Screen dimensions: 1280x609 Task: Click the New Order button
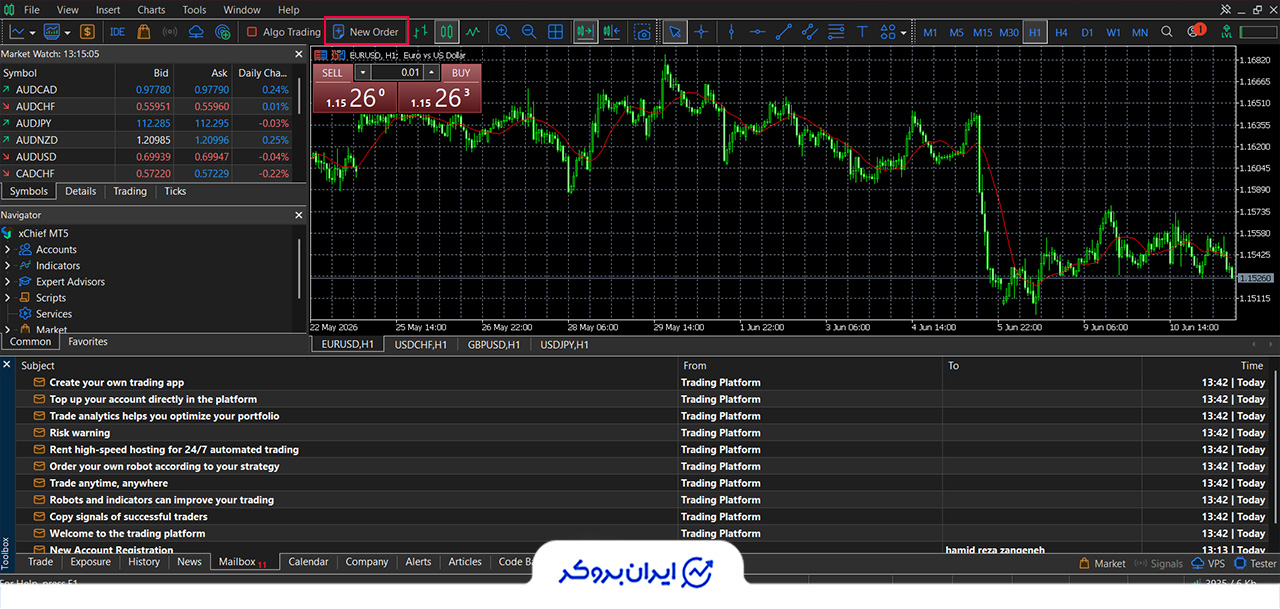[366, 32]
